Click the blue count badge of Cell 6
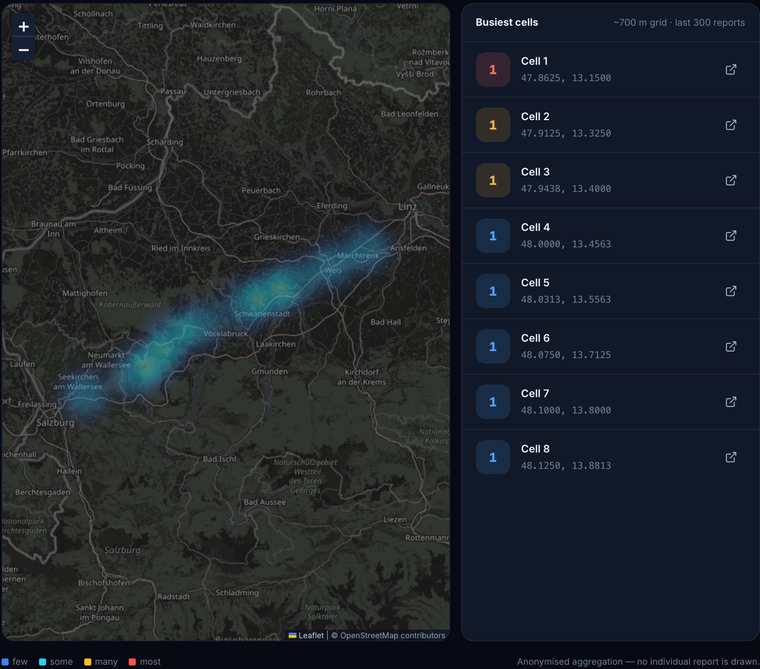 point(493,346)
